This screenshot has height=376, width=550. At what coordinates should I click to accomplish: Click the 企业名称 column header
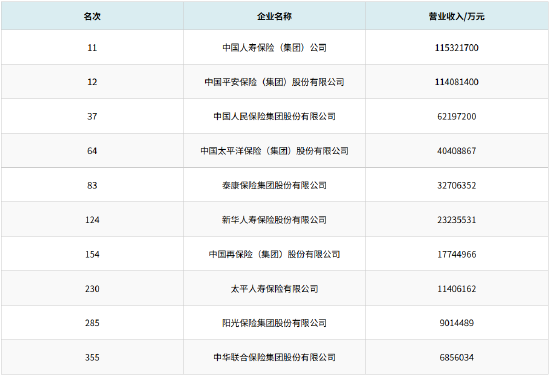pos(274,16)
